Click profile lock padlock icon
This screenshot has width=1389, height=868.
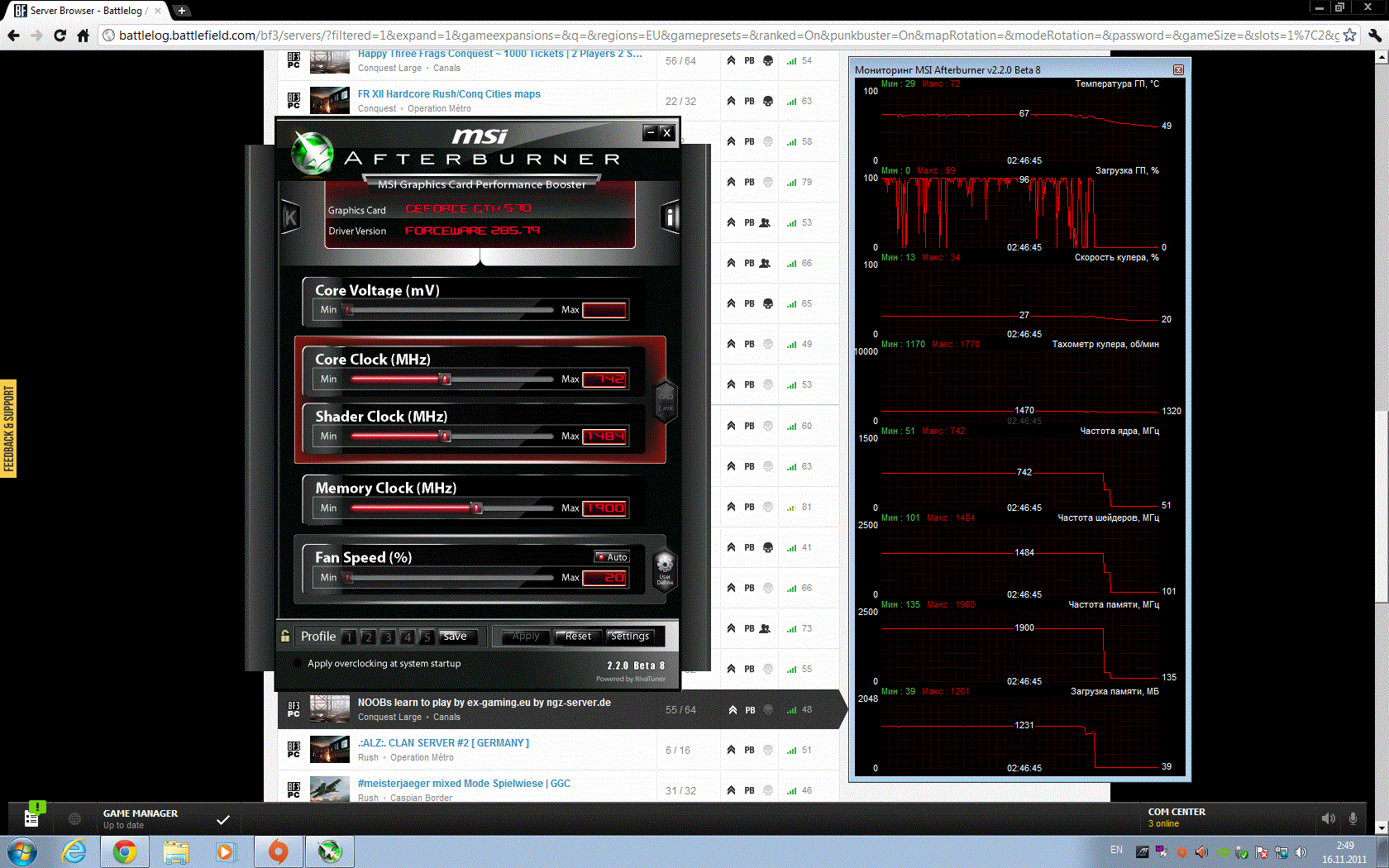[x=285, y=636]
